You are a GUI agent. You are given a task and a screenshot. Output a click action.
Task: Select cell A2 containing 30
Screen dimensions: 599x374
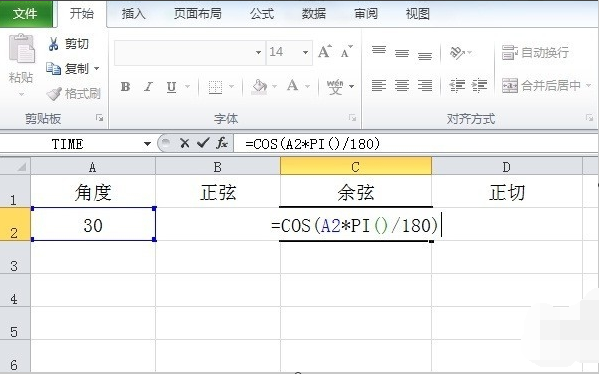click(x=93, y=225)
